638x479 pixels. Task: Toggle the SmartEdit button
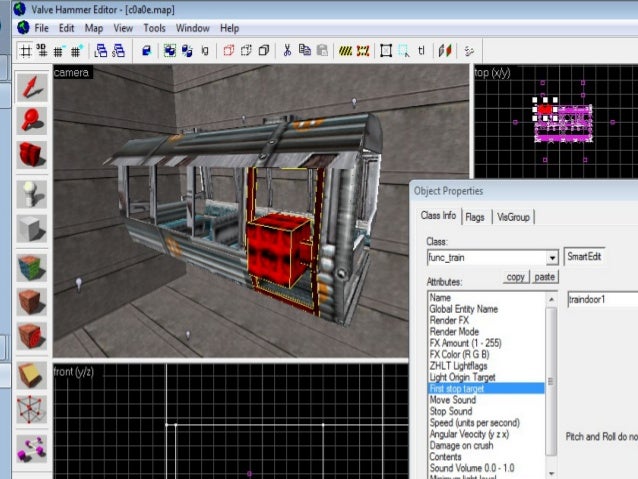click(x=584, y=257)
